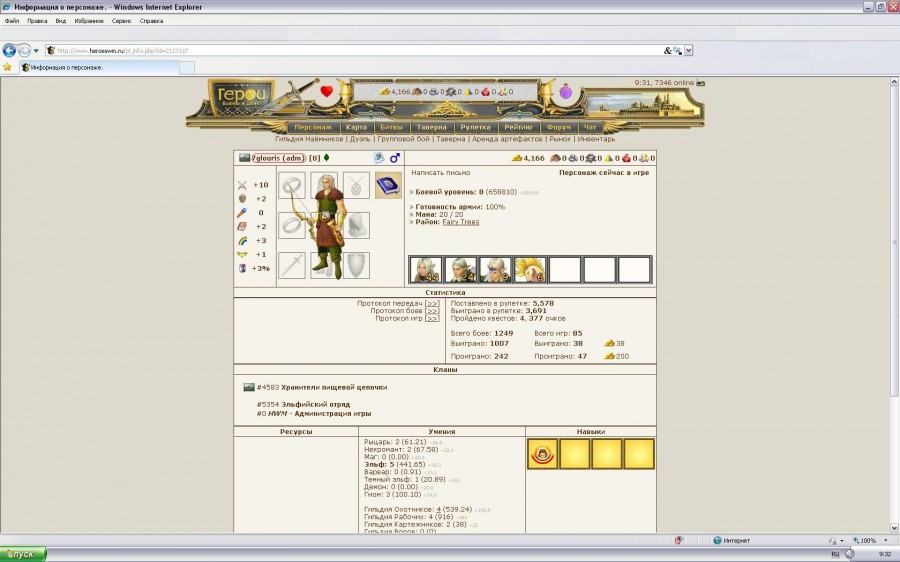This screenshot has height=562, width=900.
Task: Follow the Групповой бой link
Action: 404,139
